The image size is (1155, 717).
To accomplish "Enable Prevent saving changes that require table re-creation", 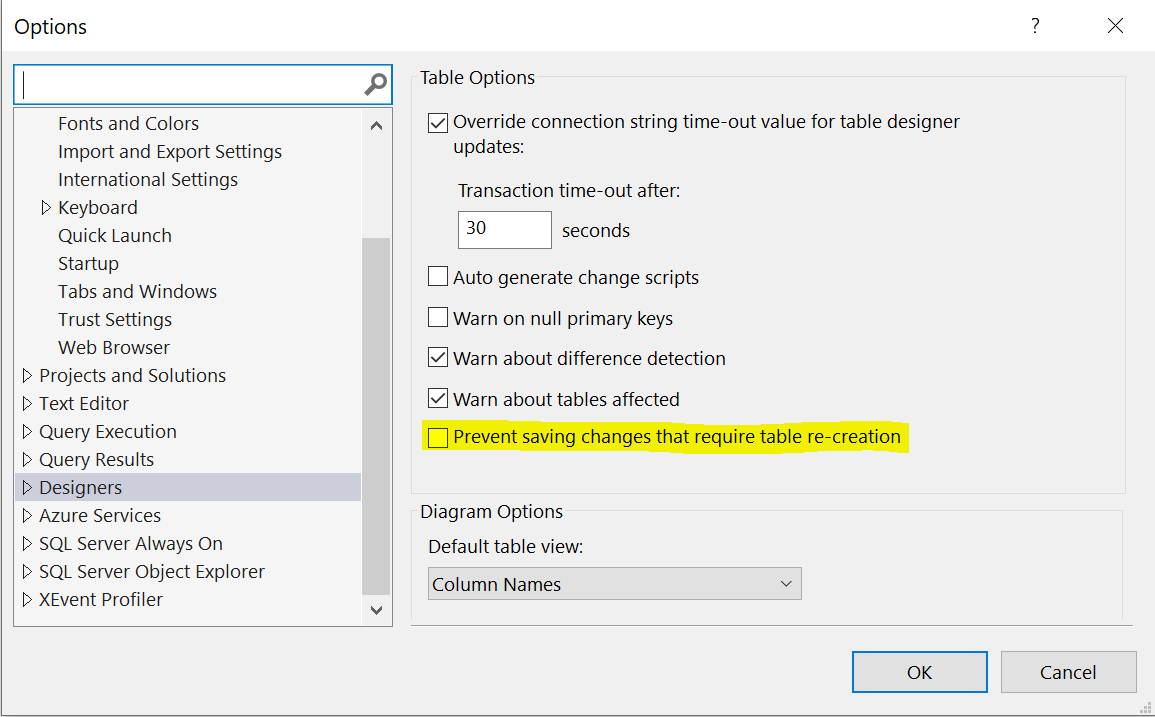I will 438,438.
